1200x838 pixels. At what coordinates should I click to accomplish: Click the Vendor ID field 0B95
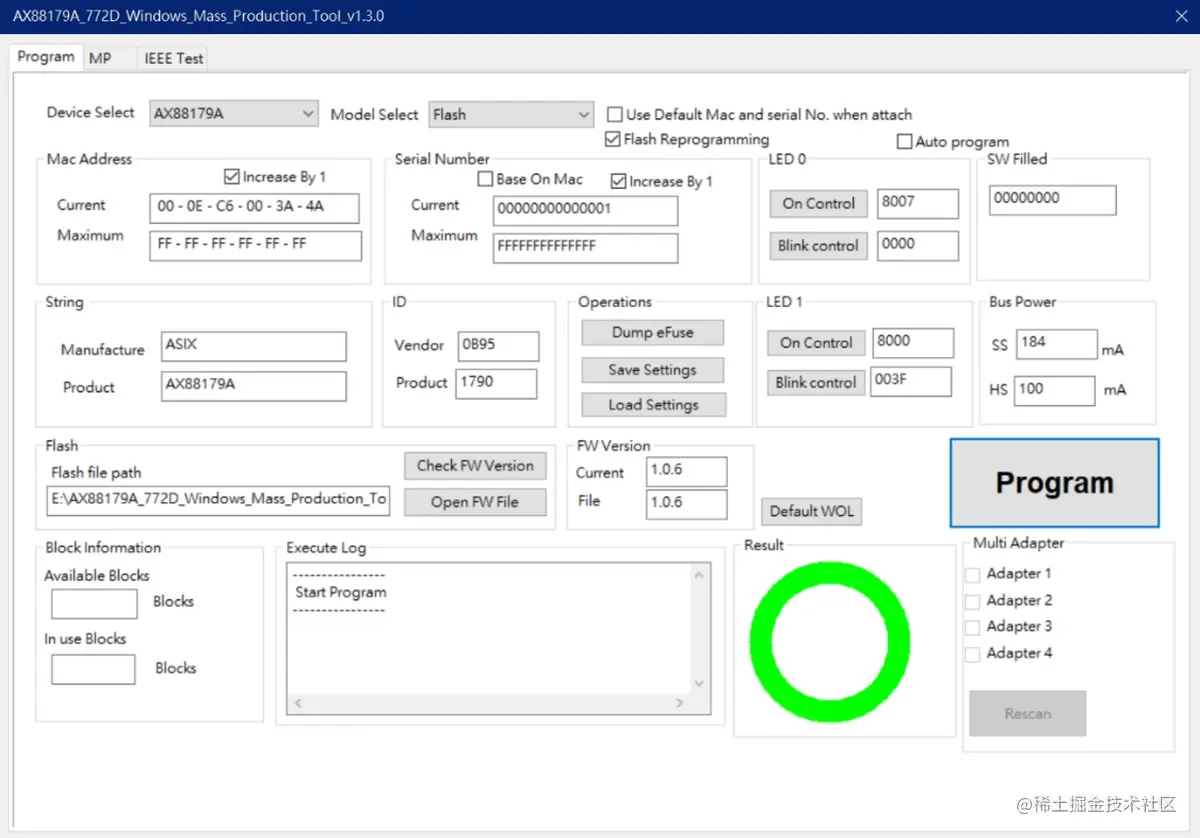[498, 346]
